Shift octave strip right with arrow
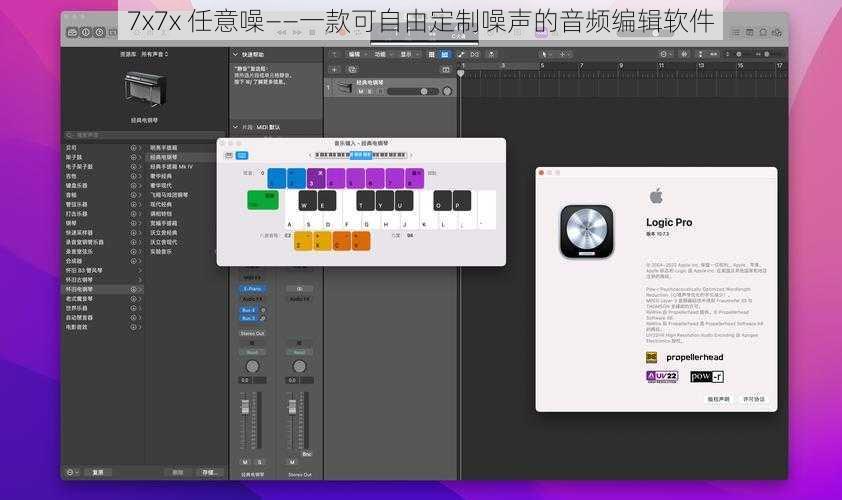 click(411, 155)
